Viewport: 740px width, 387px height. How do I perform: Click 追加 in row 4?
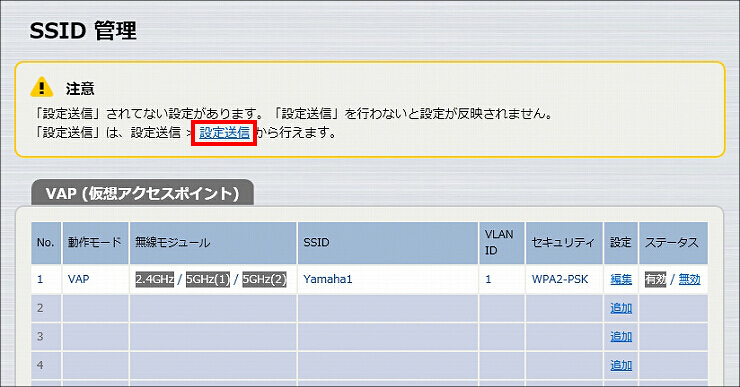coord(621,365)
